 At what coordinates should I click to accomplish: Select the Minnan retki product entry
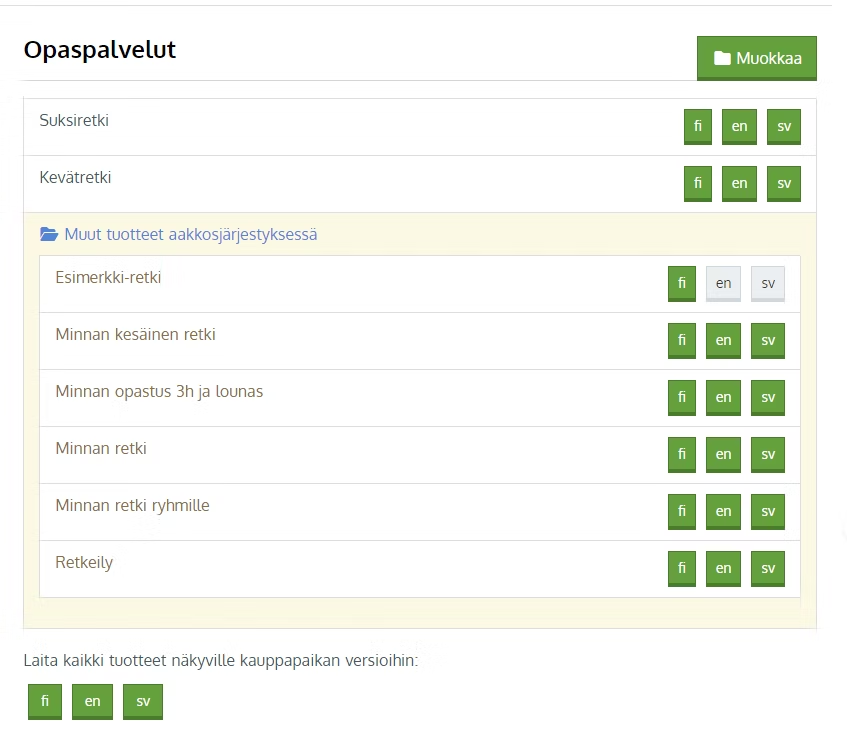click(x=420, y=455)
